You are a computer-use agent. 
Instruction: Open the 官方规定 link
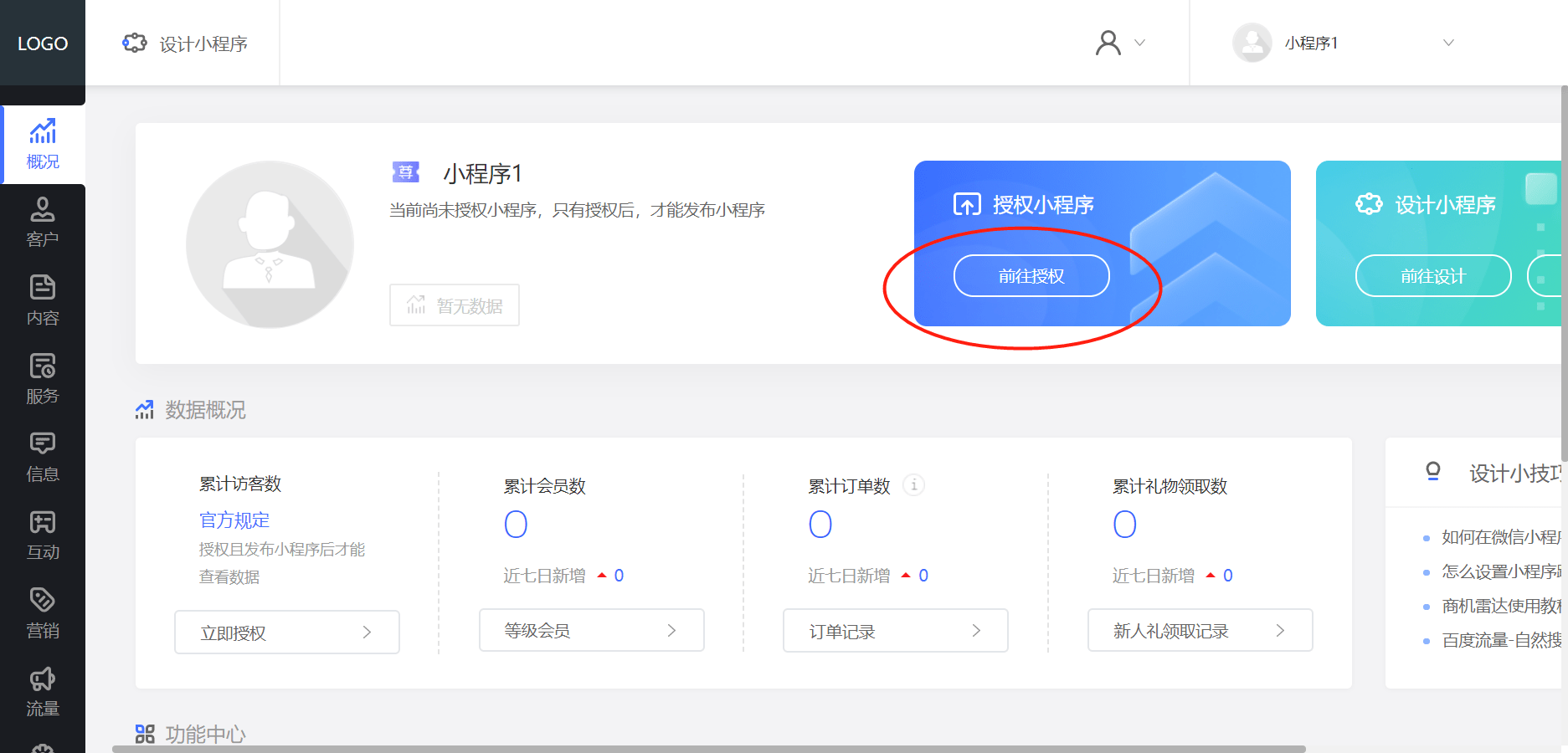coord(234,520)
